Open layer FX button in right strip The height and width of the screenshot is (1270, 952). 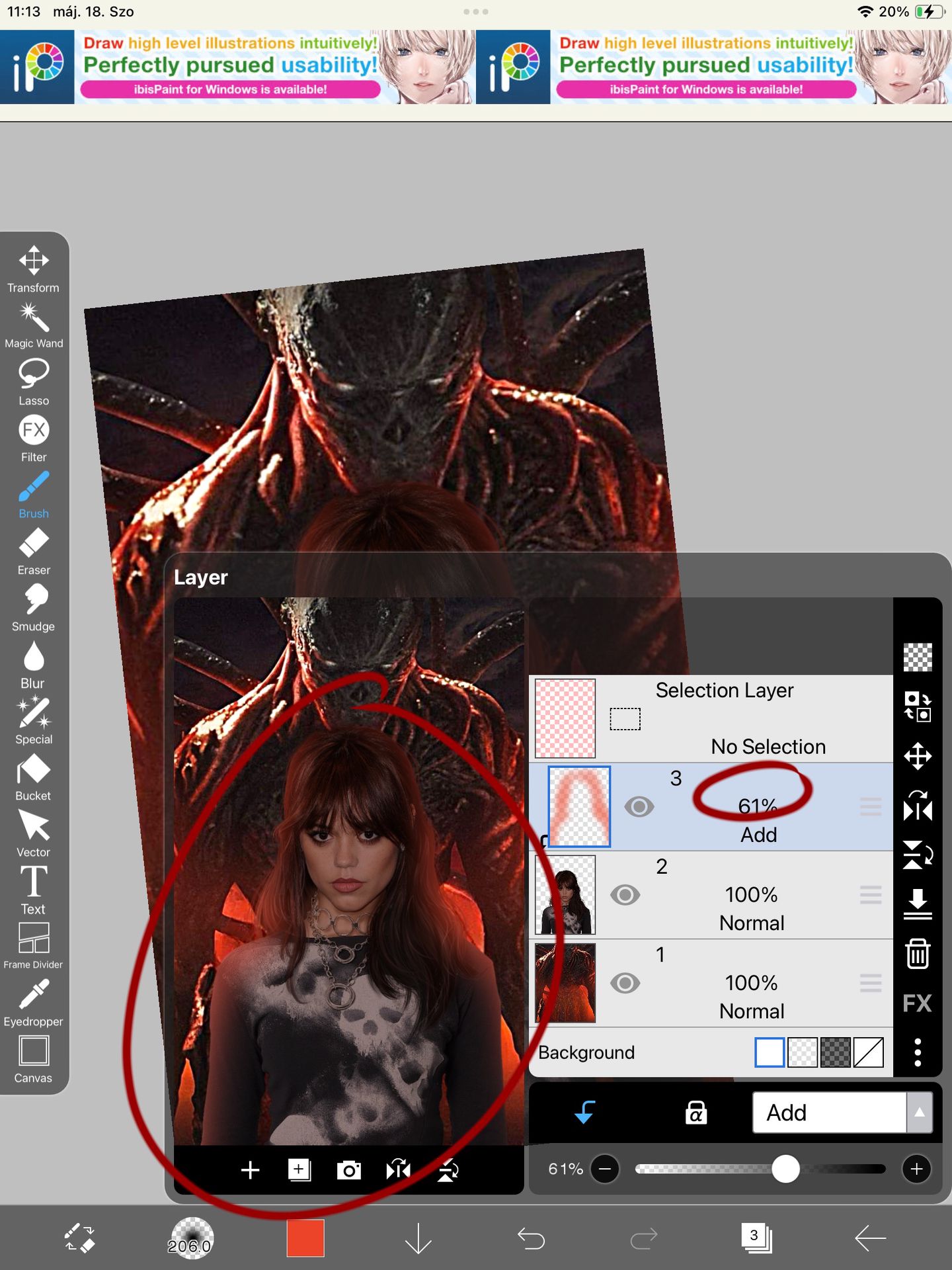[918, 1003]
